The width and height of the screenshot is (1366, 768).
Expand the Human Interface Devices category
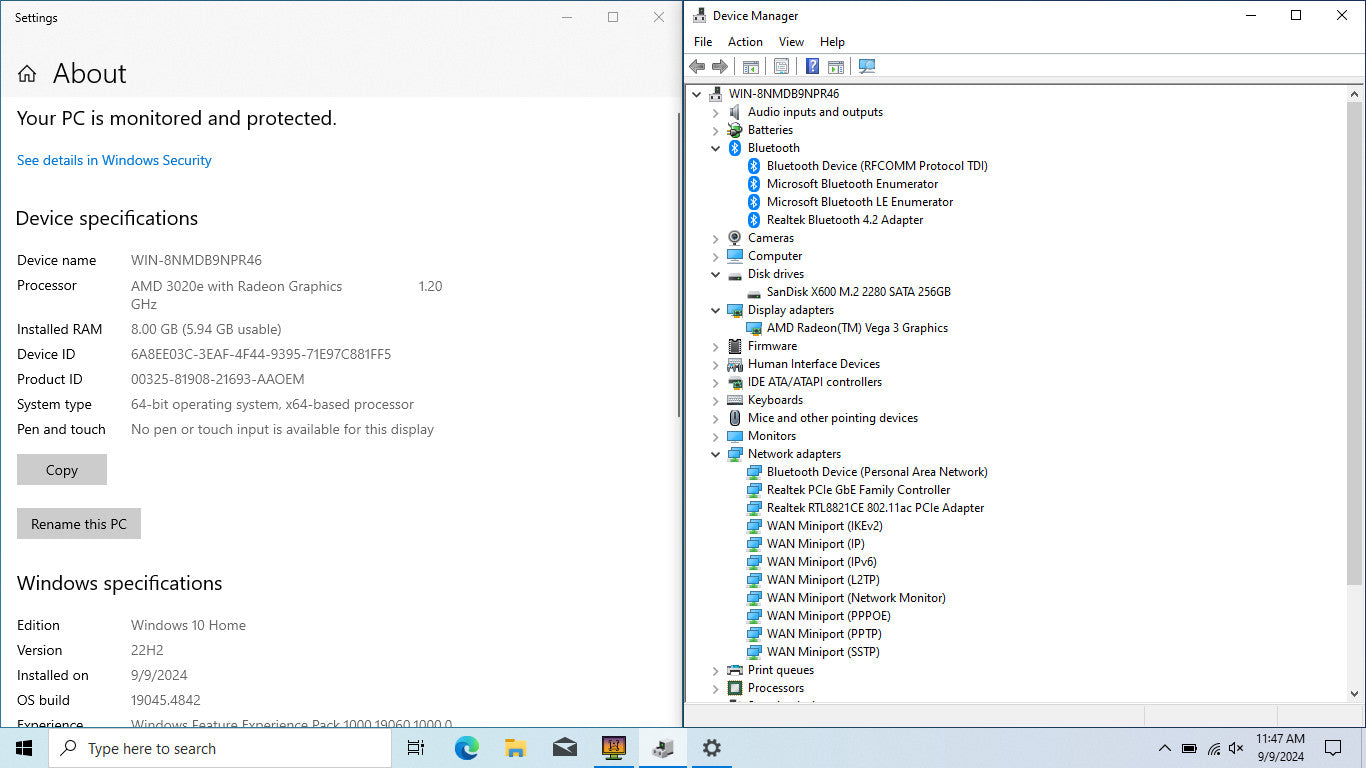tap(716, 364)
